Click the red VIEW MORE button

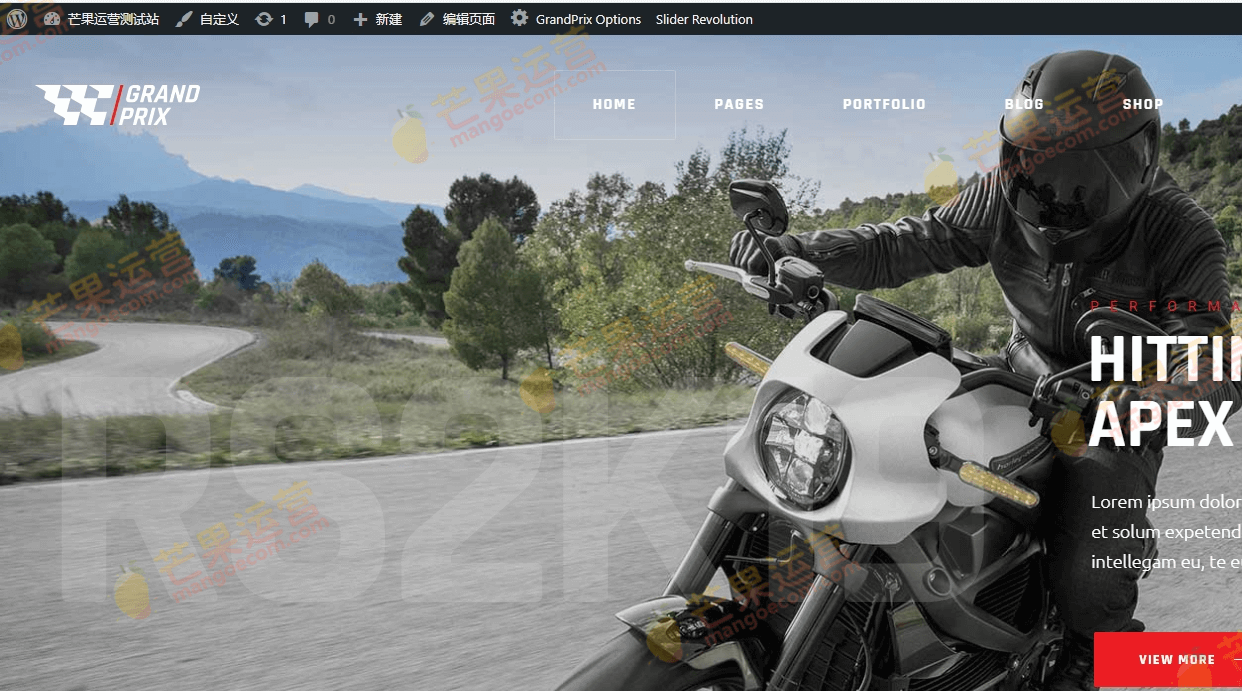(1176, 659)
